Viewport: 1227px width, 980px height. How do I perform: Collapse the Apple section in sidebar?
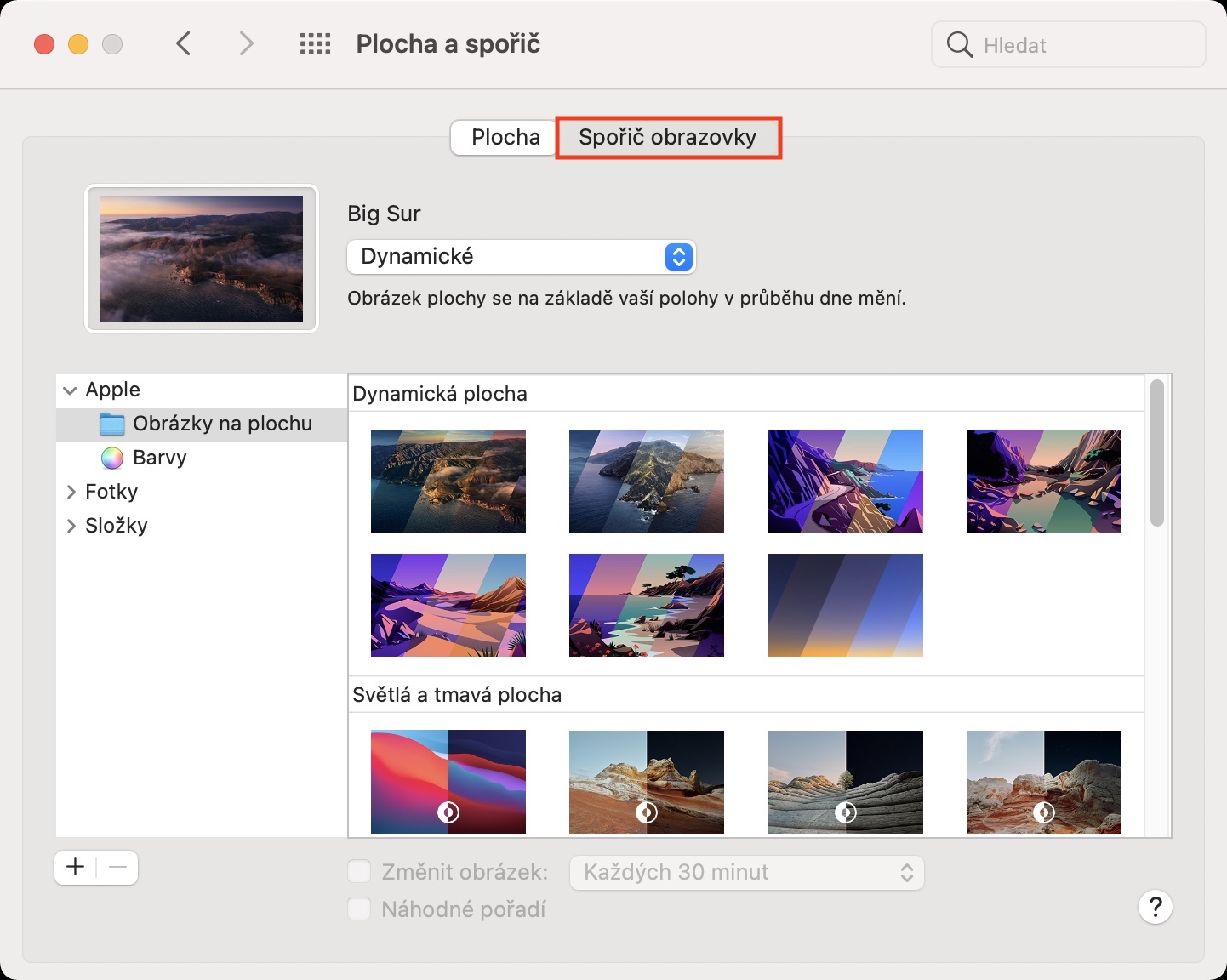pos(70,390)
